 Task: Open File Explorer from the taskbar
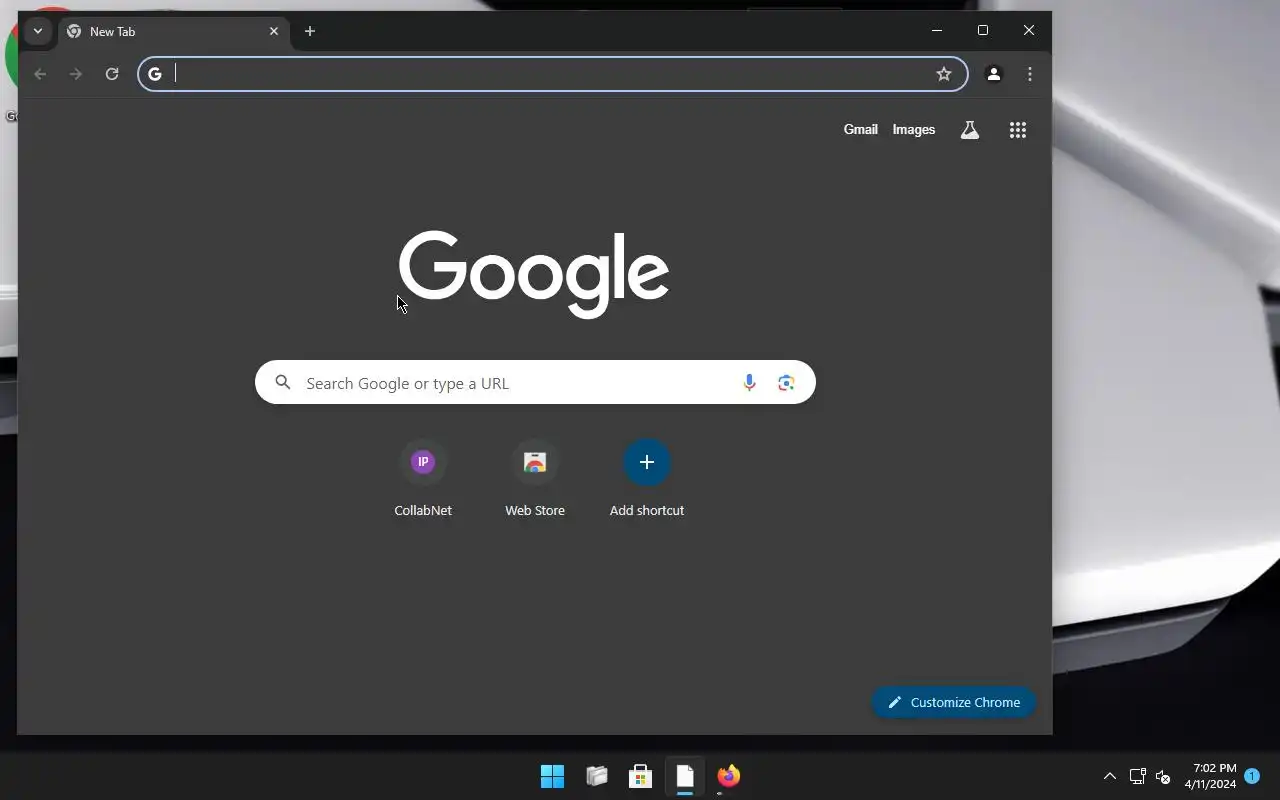[x=597, y=776]
